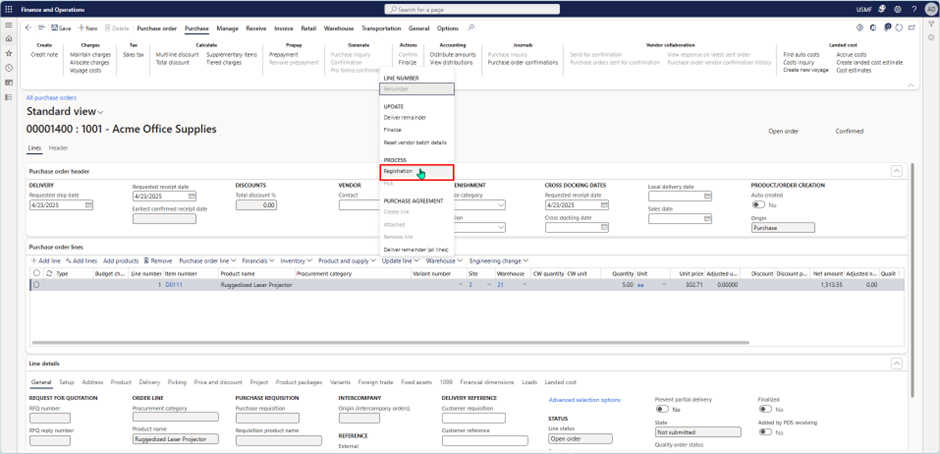This screenshot has width=940, height=454.
Task: Collapse the Line details section
Action: tap(897, 363)
